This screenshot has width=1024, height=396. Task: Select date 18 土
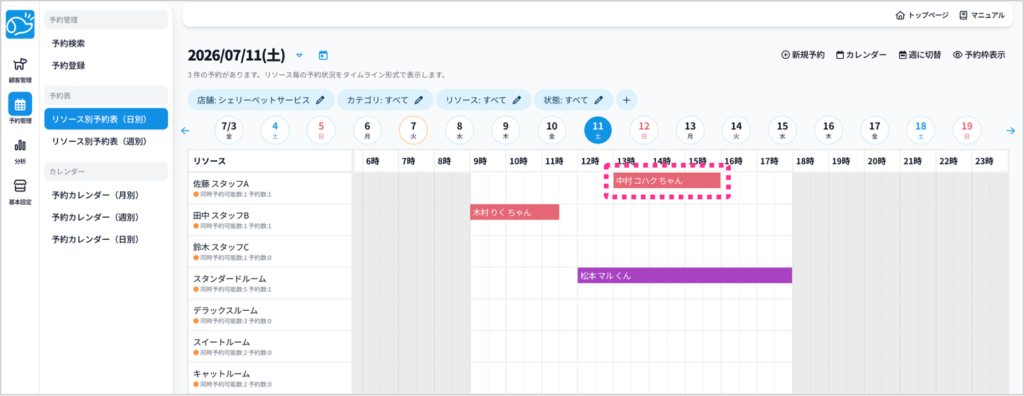coord(921,130)
